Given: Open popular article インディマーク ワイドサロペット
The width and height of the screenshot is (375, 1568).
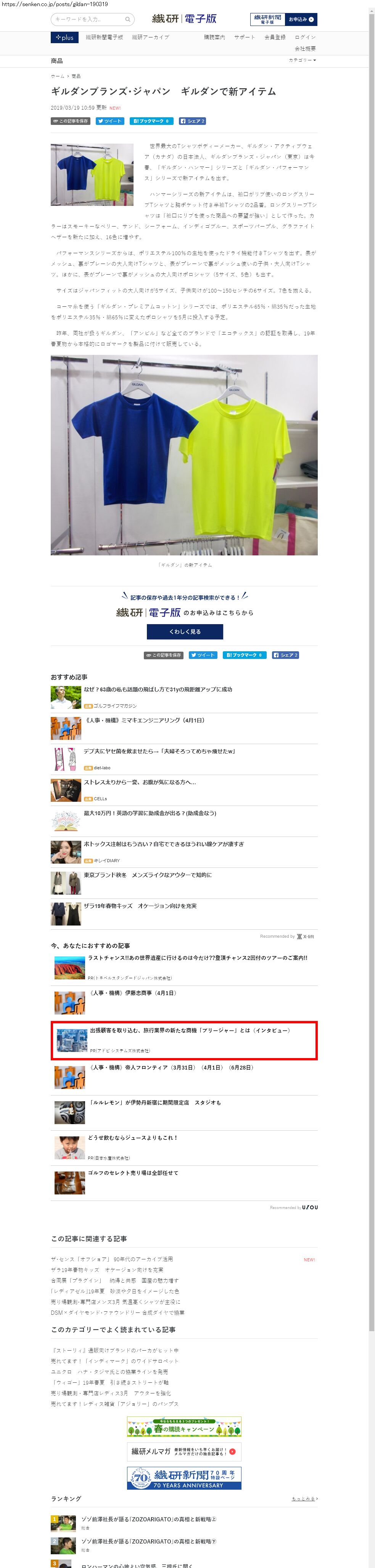Looking at the screenshot, I should pos(115,1361).
